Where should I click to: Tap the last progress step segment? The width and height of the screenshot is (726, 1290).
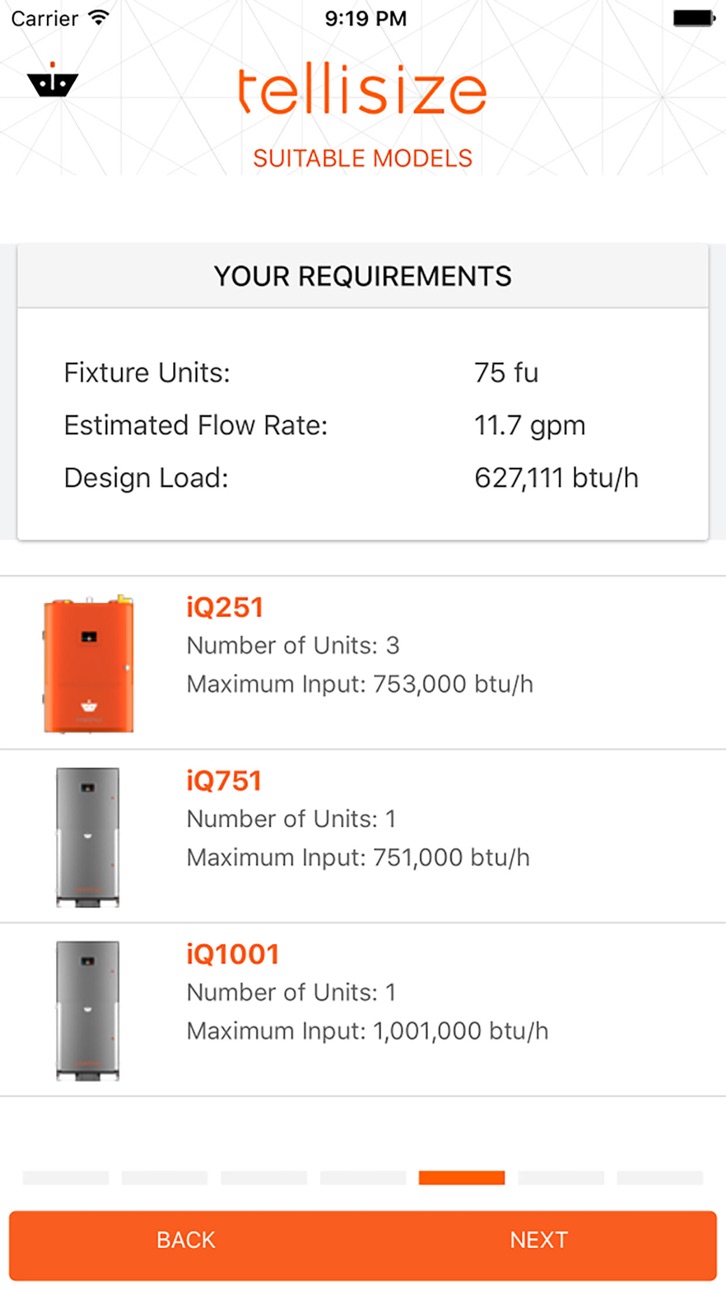660,1178
